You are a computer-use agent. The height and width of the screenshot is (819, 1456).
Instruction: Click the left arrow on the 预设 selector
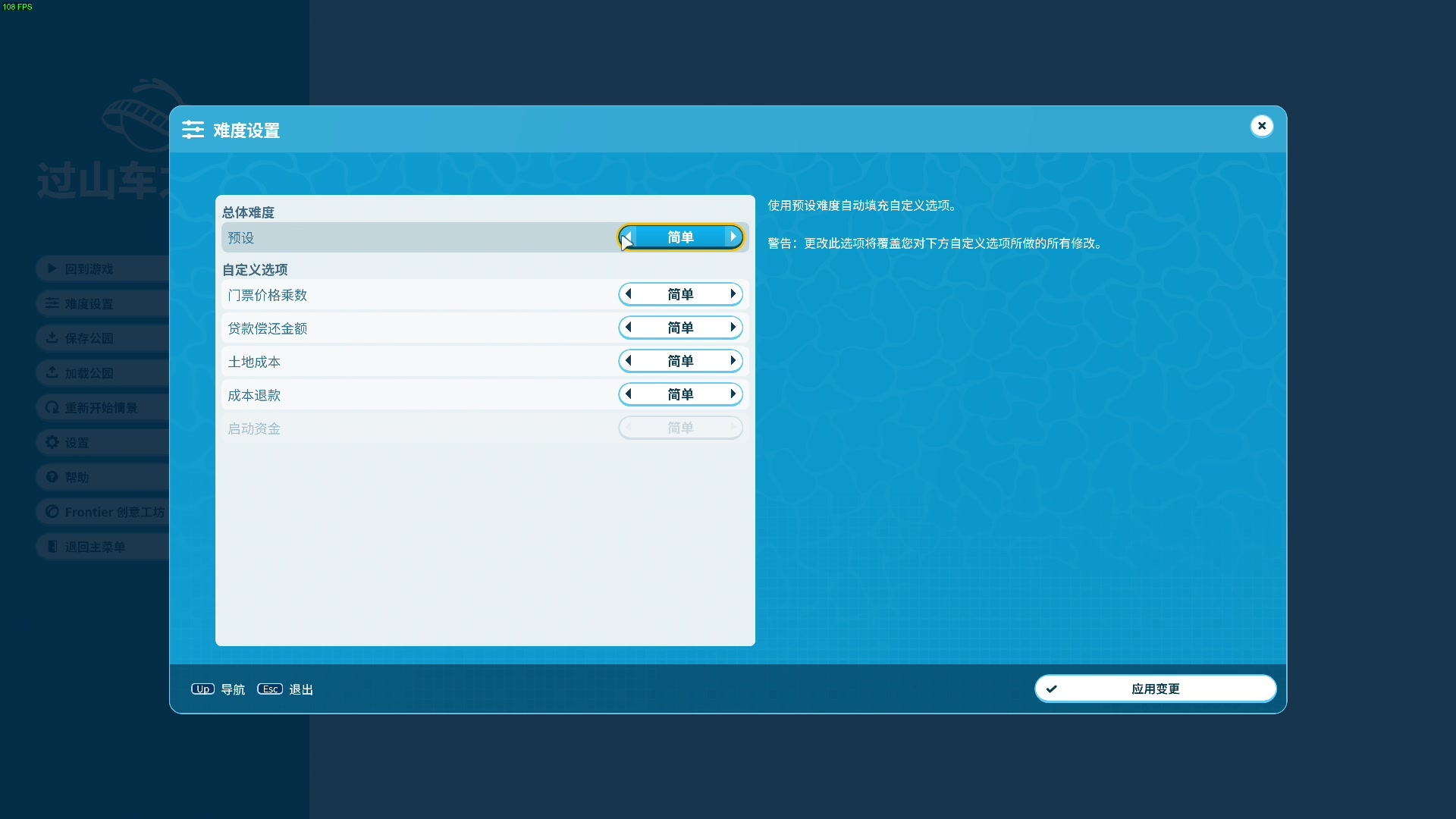click(628, 237)
